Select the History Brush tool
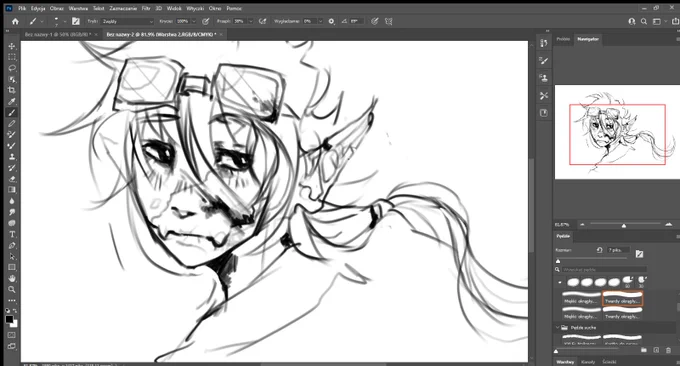This screenshot has width=680, height=366. point(12,168)
